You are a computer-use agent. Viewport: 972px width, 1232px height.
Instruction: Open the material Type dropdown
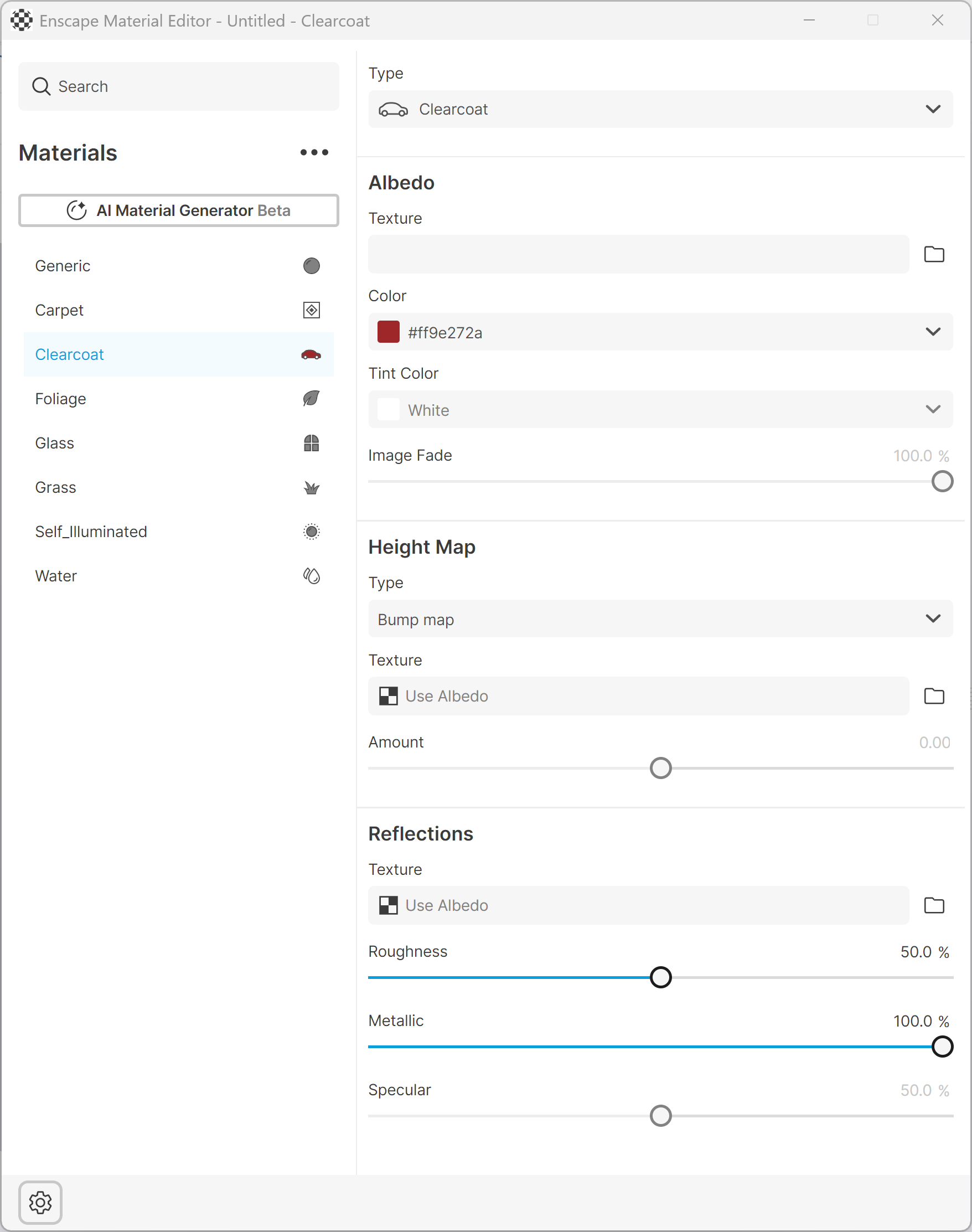tap(660, 109)
